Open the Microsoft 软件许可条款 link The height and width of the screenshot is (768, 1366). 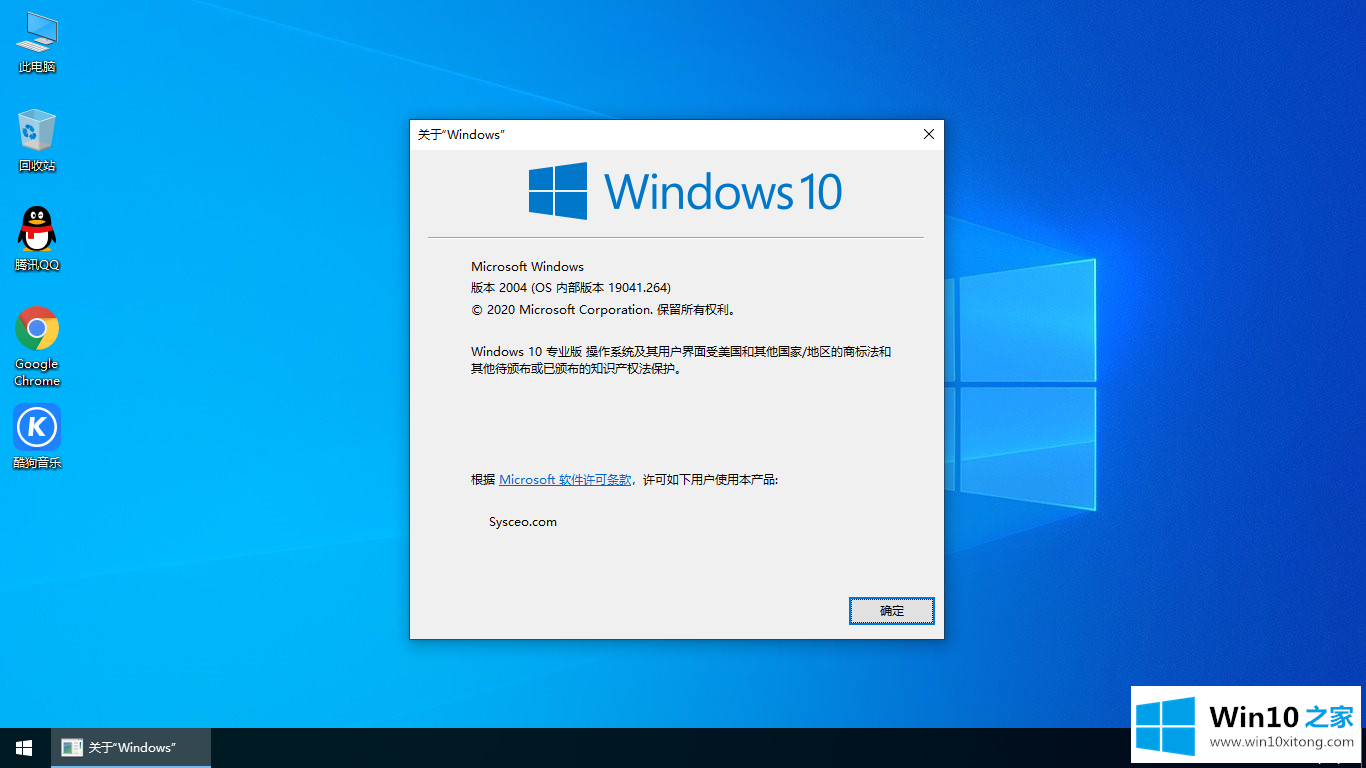565,480
